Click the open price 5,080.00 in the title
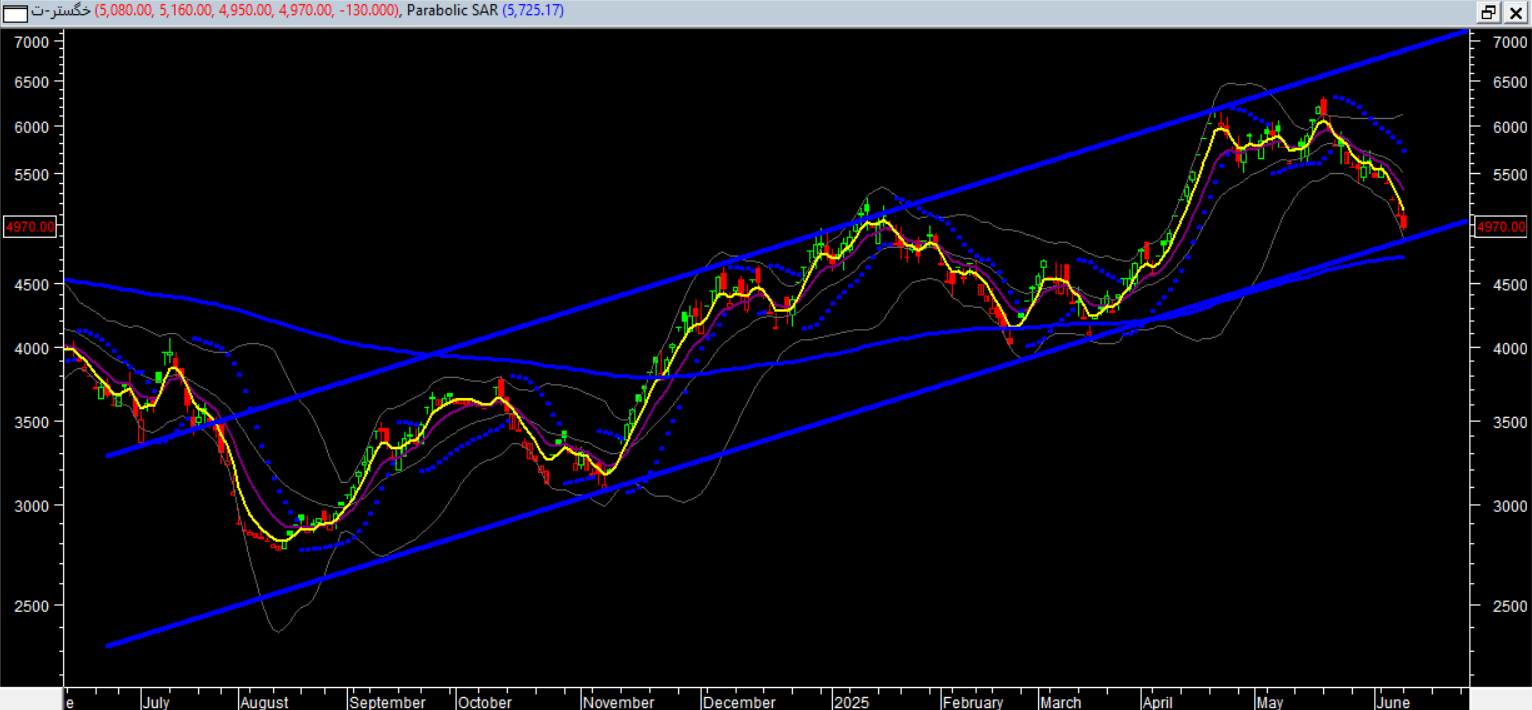This screenshot has height=710, width=1532. pyautogui.click(x=124, y=10)
